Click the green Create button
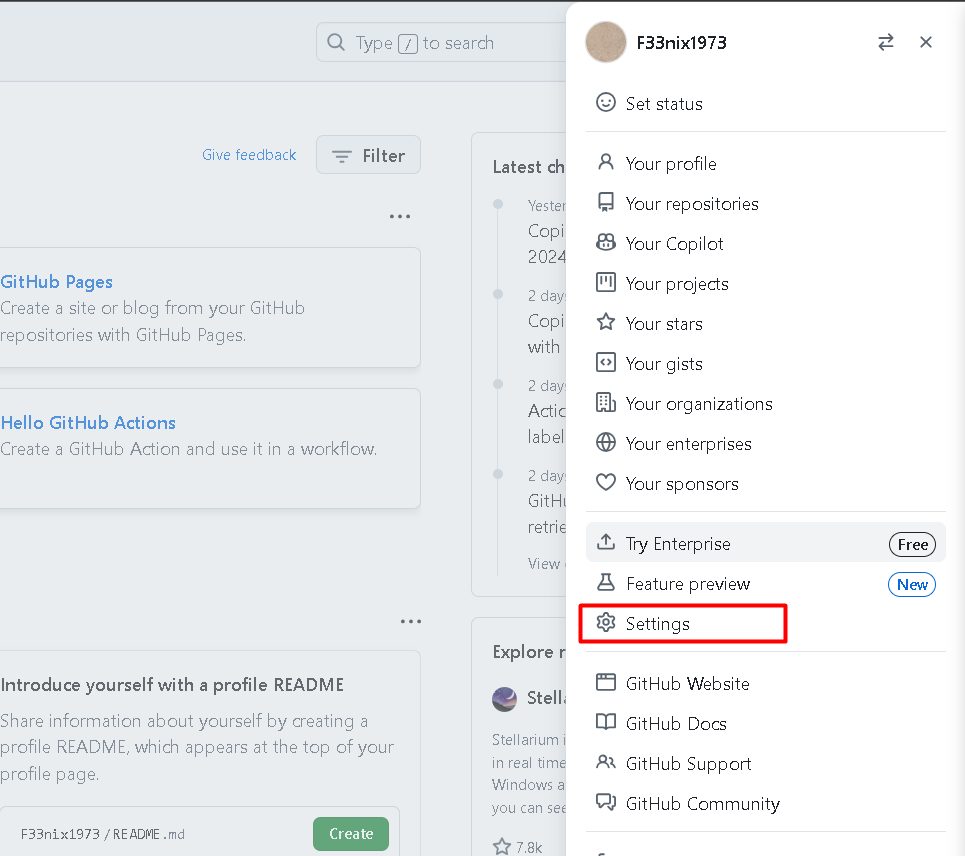This screenshot has width=965, height=856. pos(351,834)
